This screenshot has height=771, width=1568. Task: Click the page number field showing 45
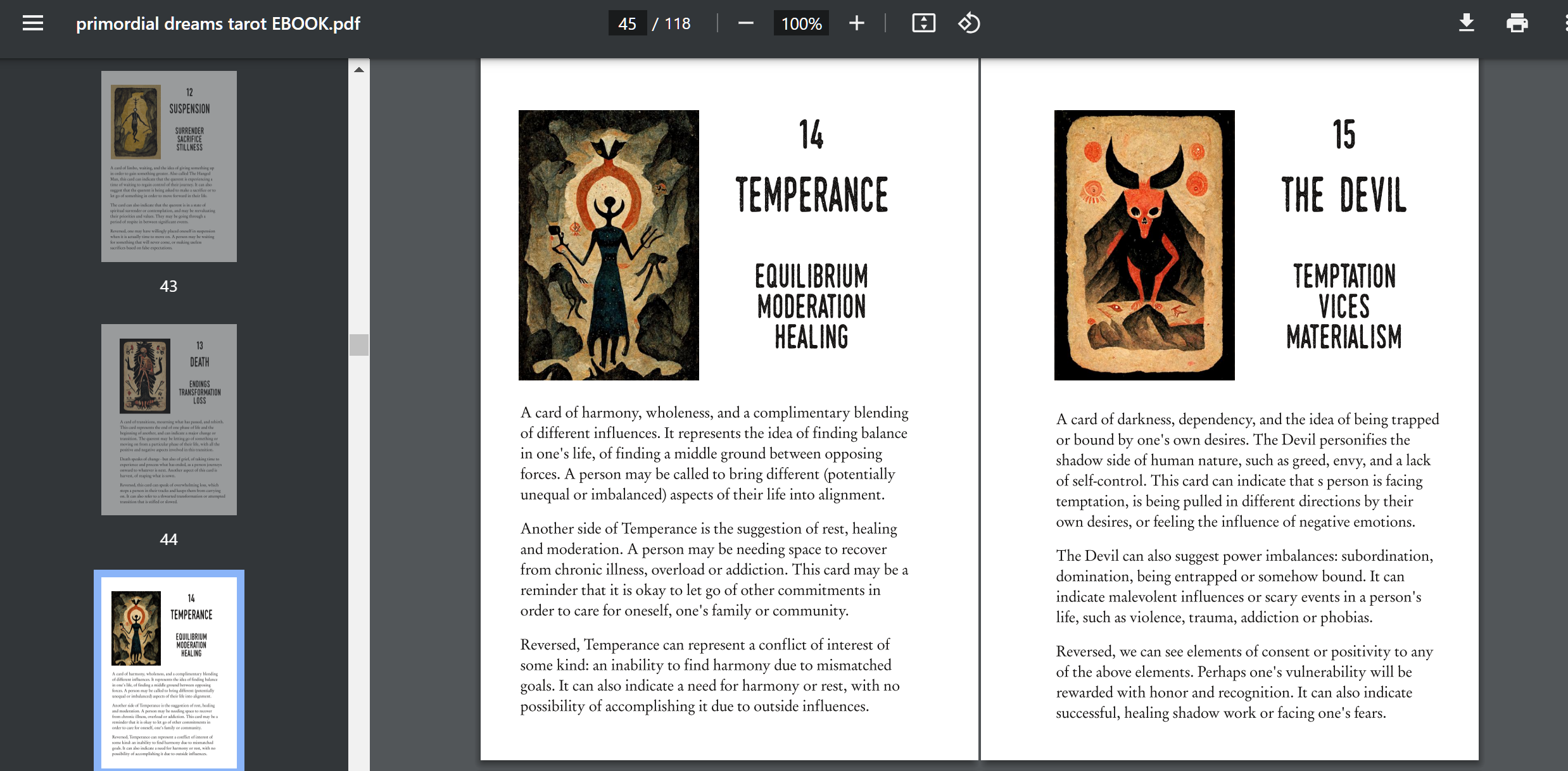click(627, 23)
